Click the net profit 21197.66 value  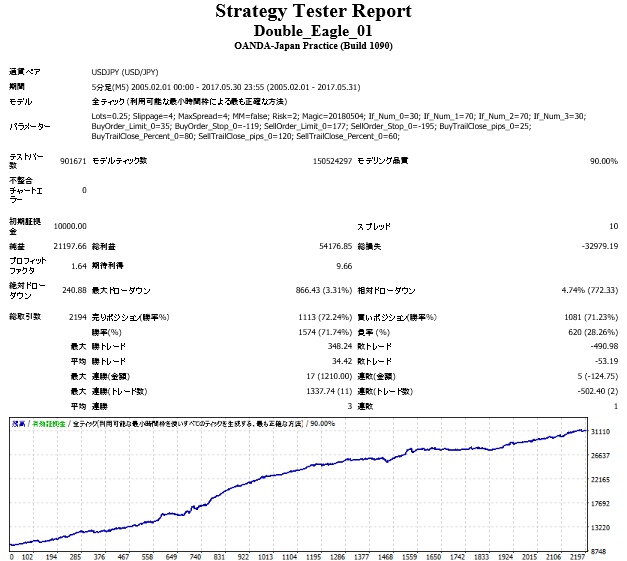[x=70, y=246]
